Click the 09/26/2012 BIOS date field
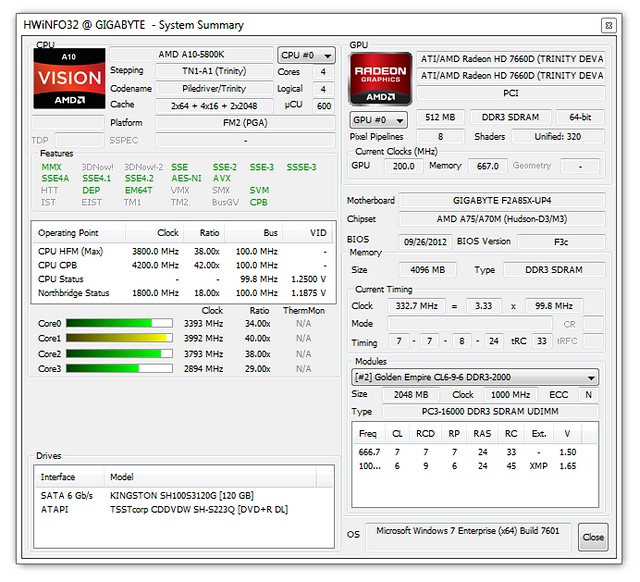Viewport: 640px width, 582px height. point(425,242)
